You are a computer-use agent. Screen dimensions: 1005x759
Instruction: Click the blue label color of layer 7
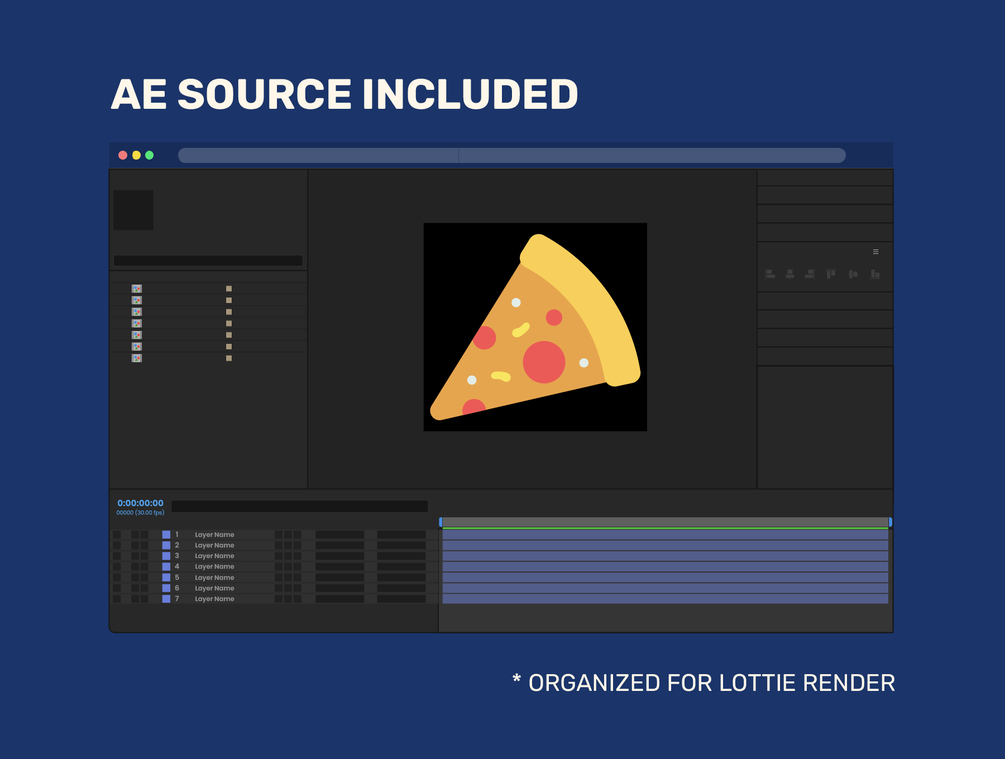click(166, 599)
